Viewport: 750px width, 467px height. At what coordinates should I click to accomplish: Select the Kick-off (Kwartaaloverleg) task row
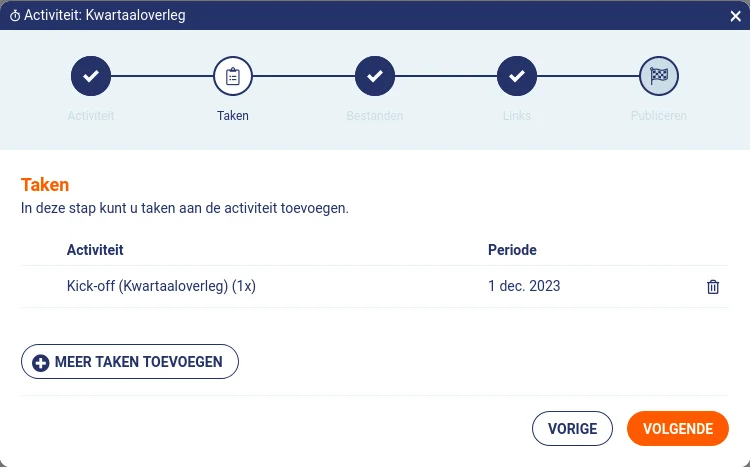[375, 287]
